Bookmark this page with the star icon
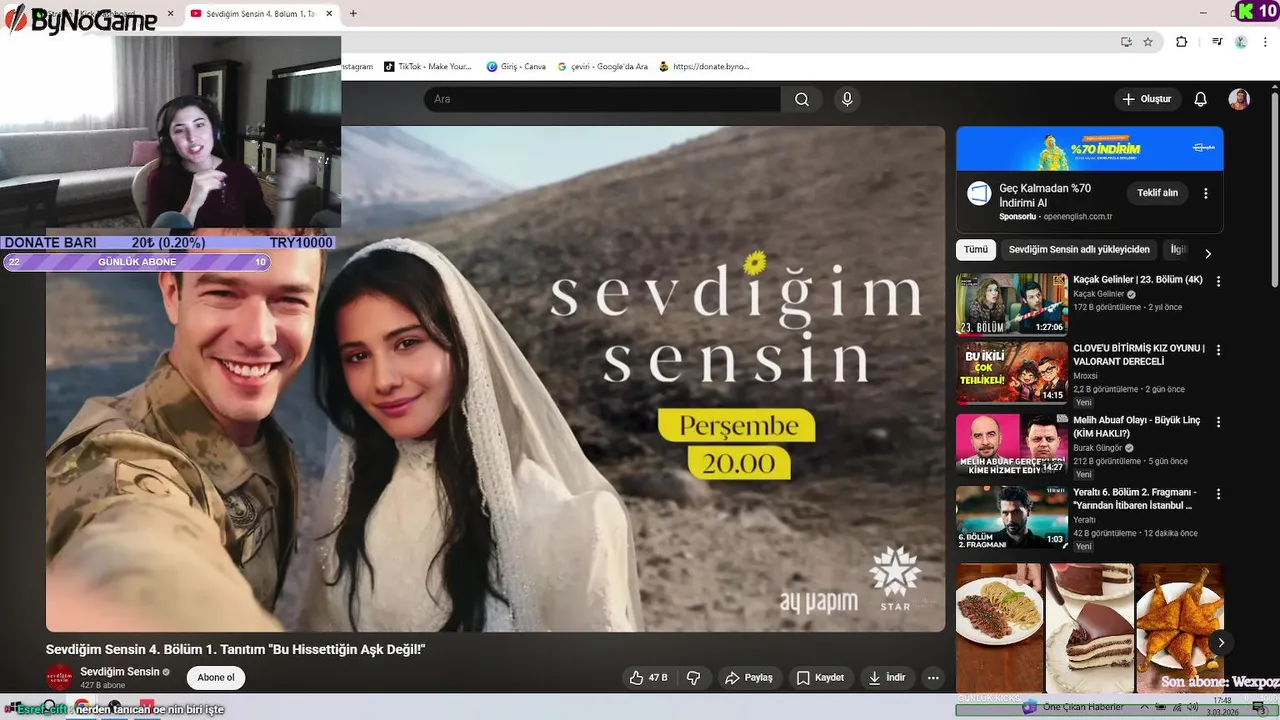 pyautogui.click(x=1148, y=42)
